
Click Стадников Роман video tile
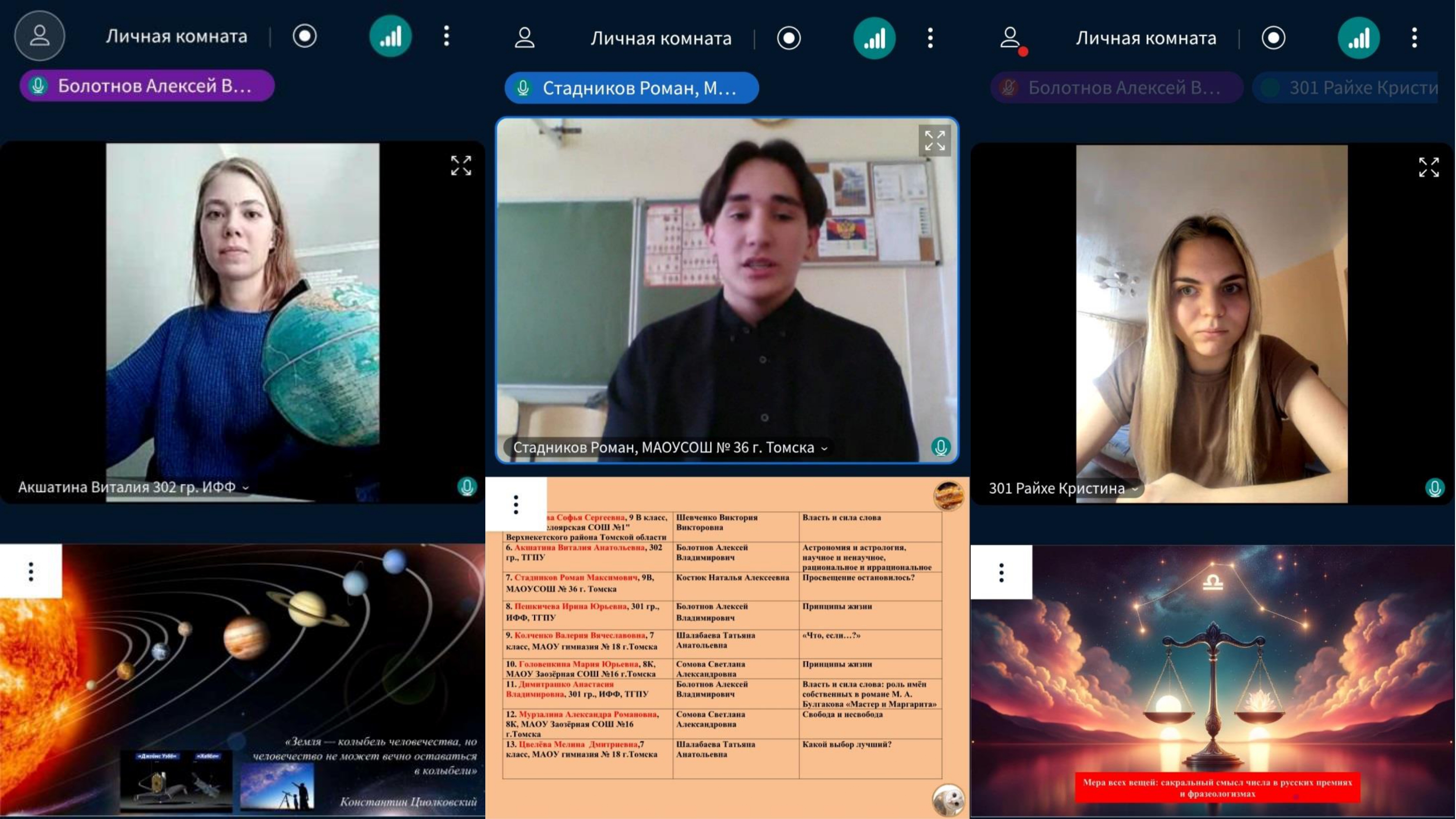click(727, 290)
